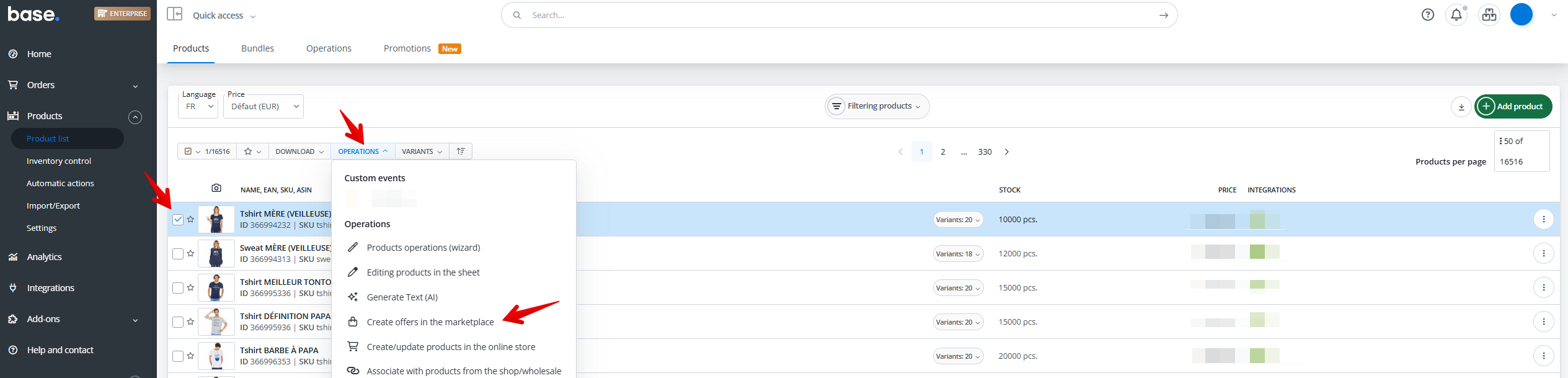
Task: Click the gift box icon in header
Action: pos(1489,15)
